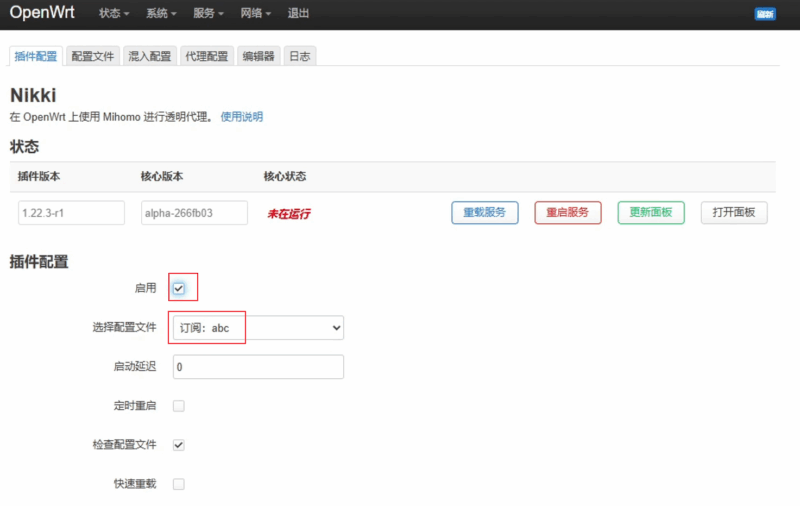Uncheck the 检查配置文件 checkbox
The width and height of the screenshot is (800, 506).
pos(179,445)
